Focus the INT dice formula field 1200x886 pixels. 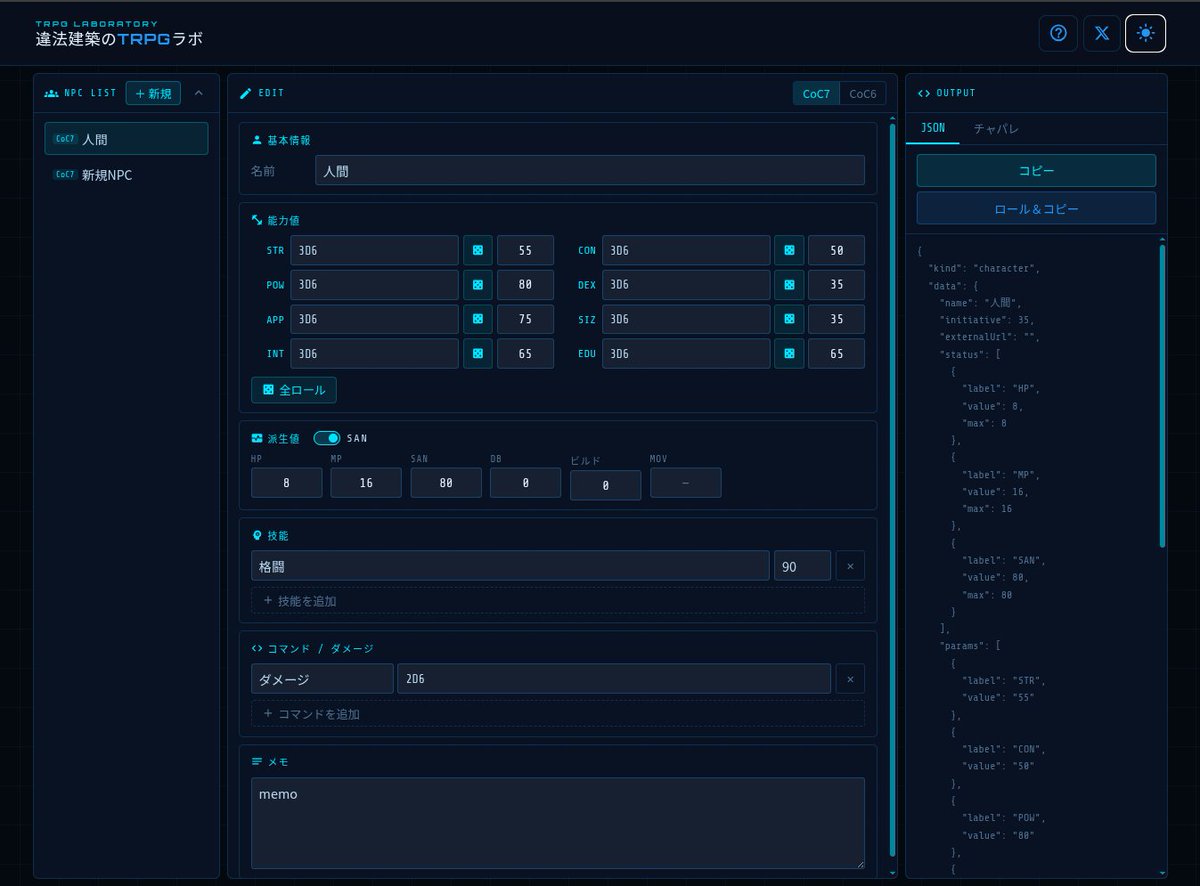click(375, 354)
